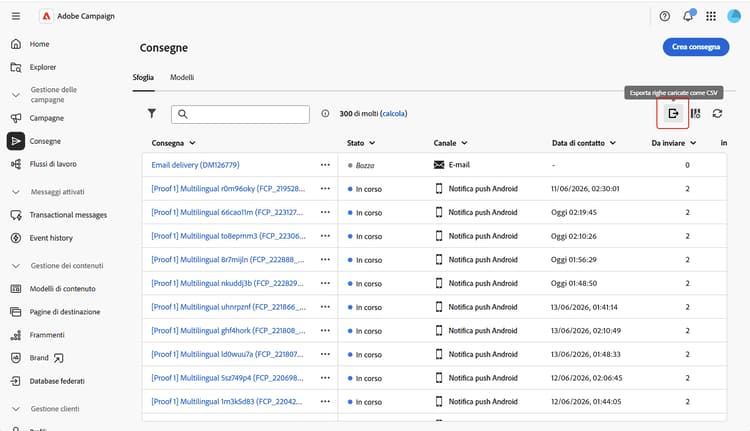Click date 13/06/2026, 01:41:14
Viewport: 750px width, 431px height.
point(584,307)
